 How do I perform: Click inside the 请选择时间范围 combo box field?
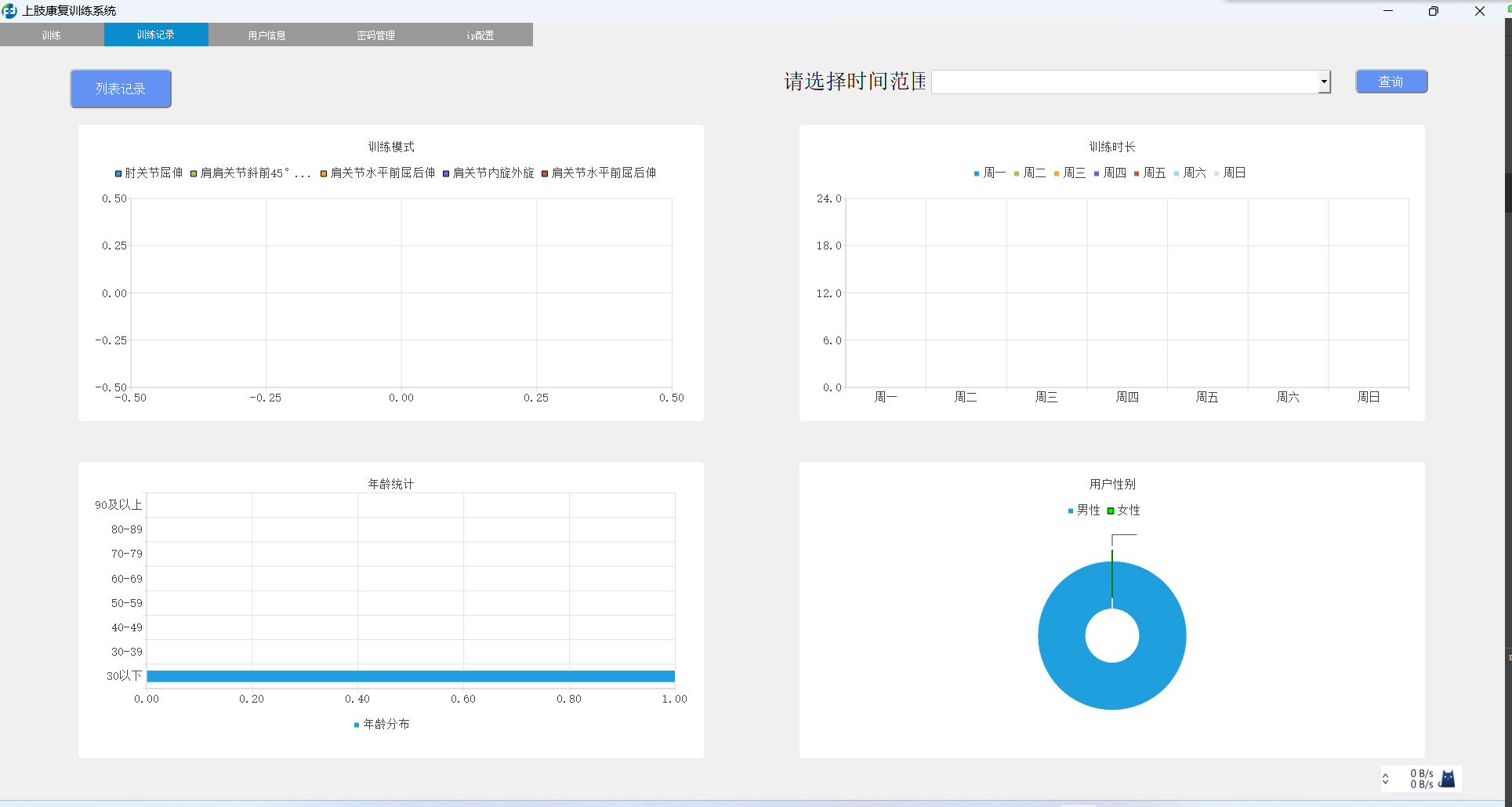pos(1130,82)
